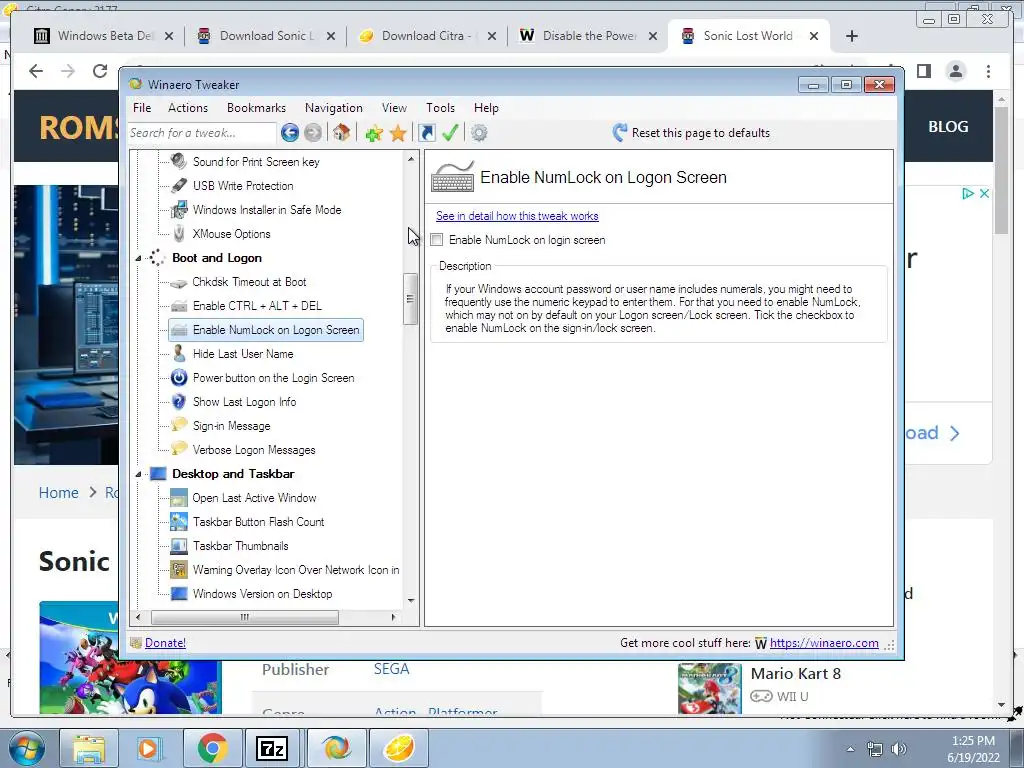Open See in detail how this tweak works link
Image resolution: width=1024 pixels, height=768 pixels.
coord(517,216)
